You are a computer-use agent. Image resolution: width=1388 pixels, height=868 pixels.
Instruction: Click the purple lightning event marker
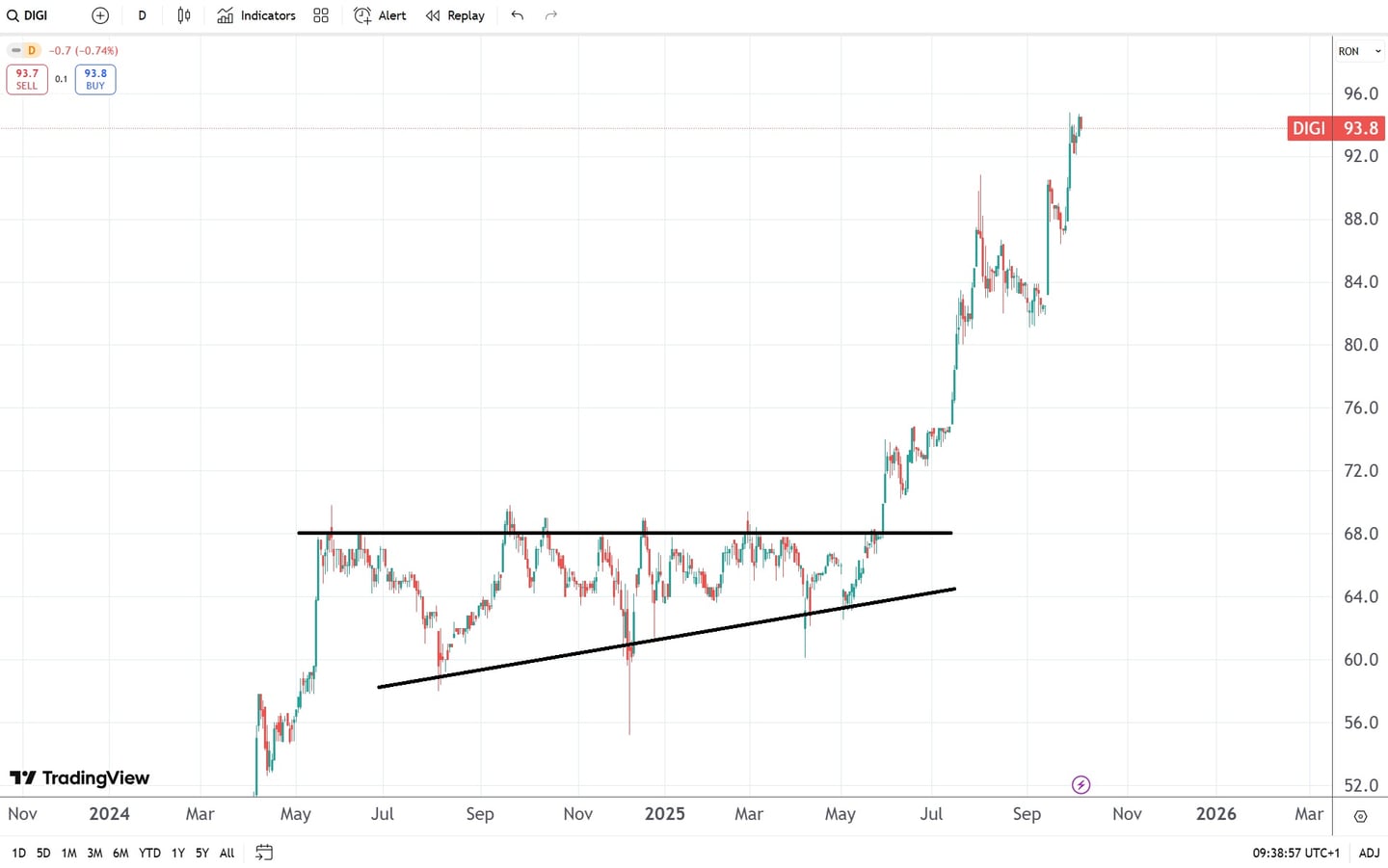[1081, 785]
